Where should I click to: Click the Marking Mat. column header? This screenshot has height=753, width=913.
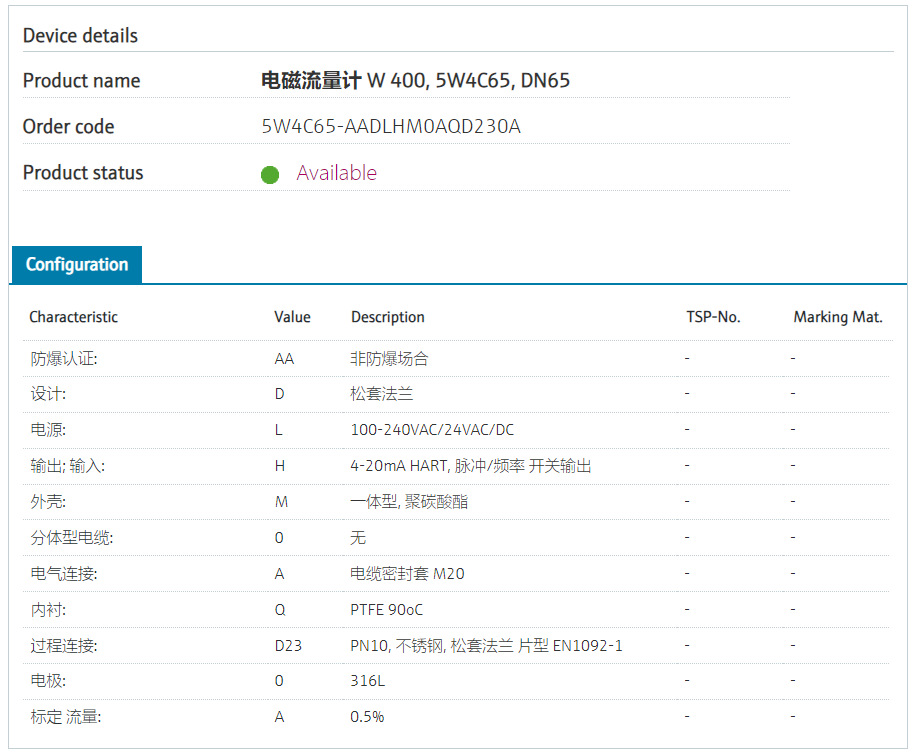point(838,317)
